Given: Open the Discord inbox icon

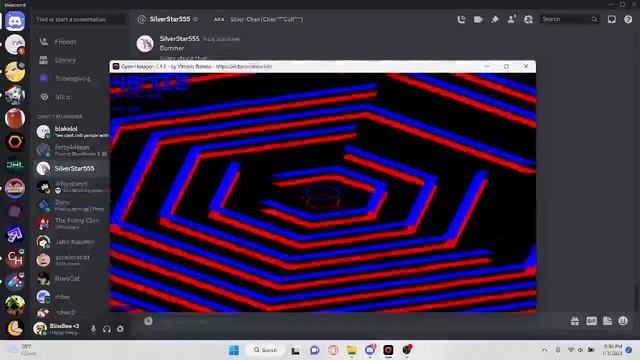Looking at the screenshot, I should click(611, 19).
